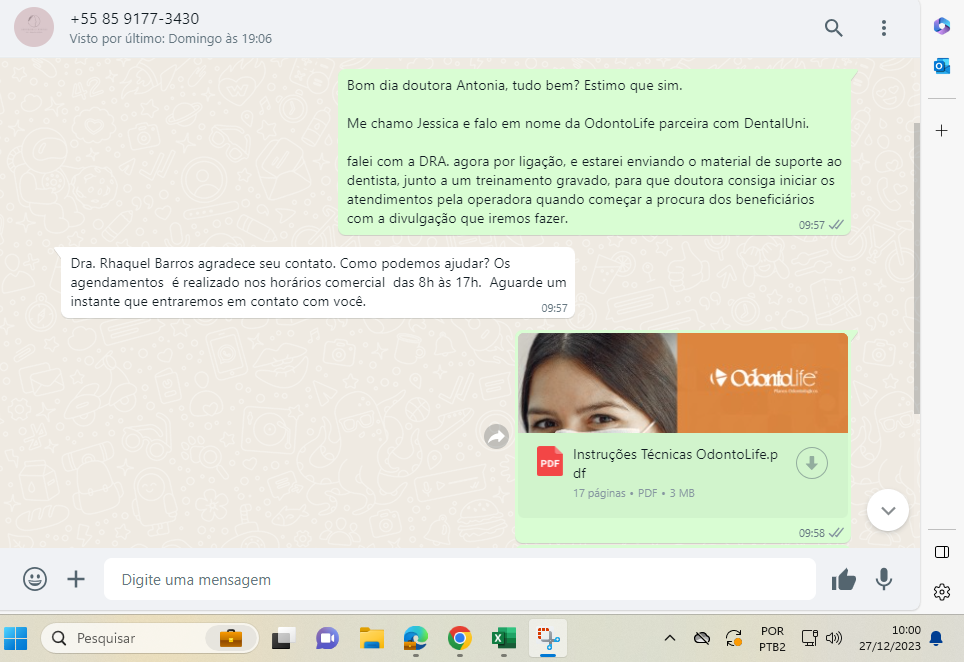Send a thumbs up reaction
This screenshot has width=964, height=662.
(843, 579)
